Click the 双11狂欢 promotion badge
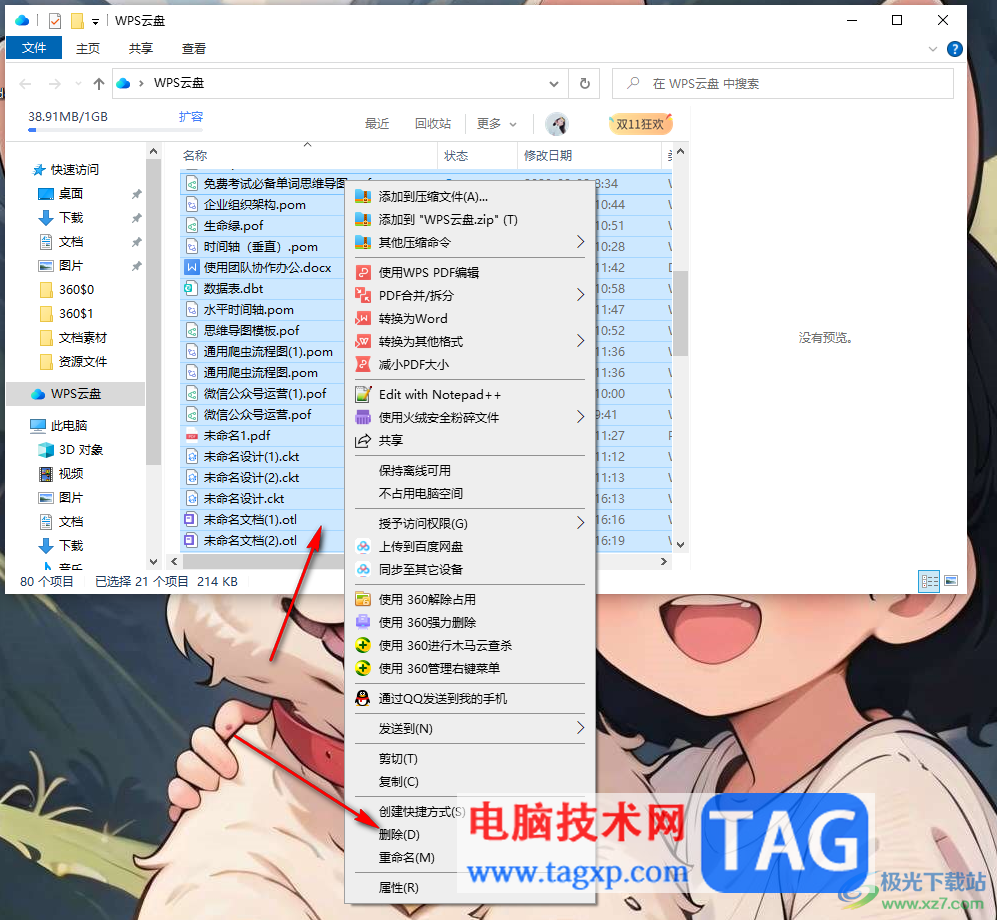The width and height of the screenshot is (997, 920). pos(640,124)
